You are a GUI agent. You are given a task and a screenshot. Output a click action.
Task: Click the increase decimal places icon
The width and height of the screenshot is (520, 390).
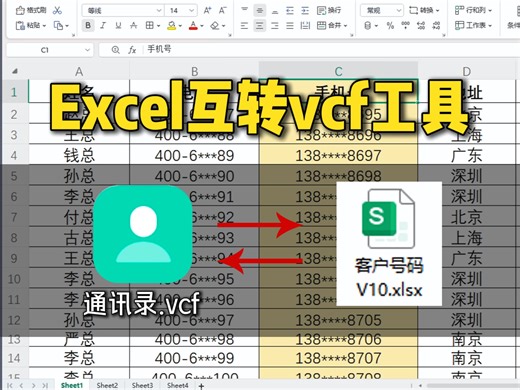pyautogui.click(x=421, y=25)
